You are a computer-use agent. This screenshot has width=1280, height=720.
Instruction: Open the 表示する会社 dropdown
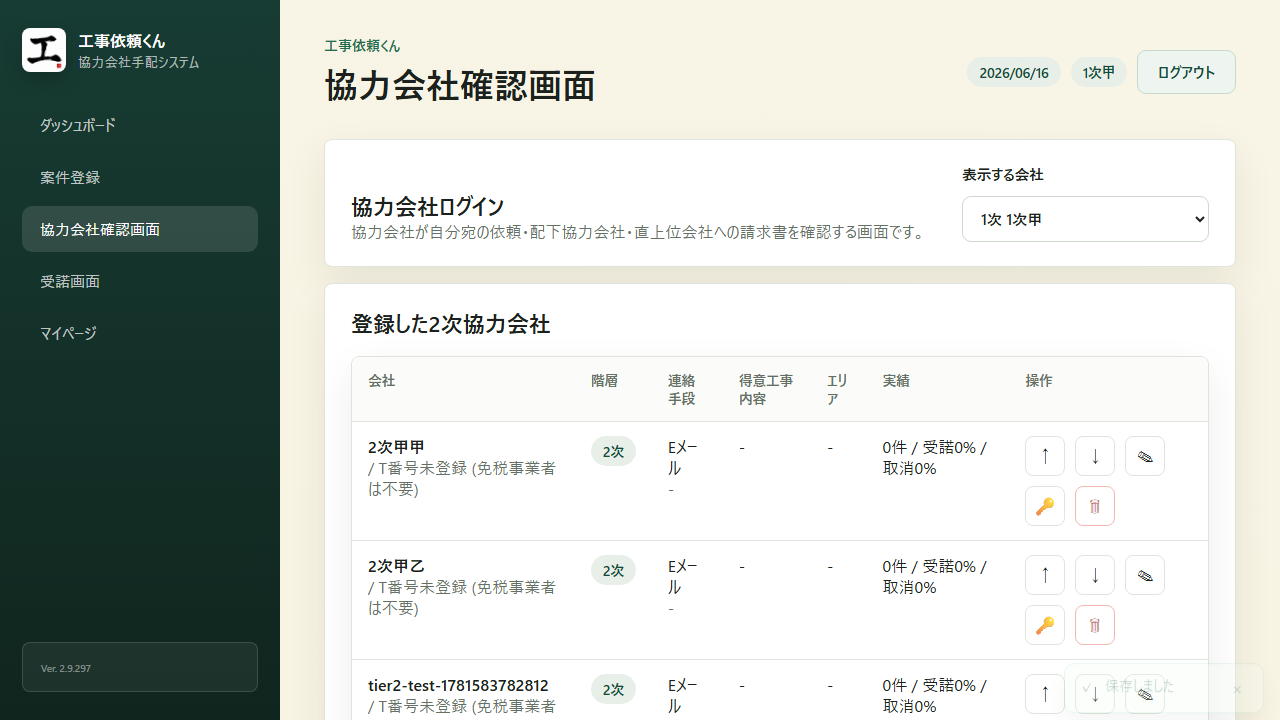click(x=1085, y=219)
